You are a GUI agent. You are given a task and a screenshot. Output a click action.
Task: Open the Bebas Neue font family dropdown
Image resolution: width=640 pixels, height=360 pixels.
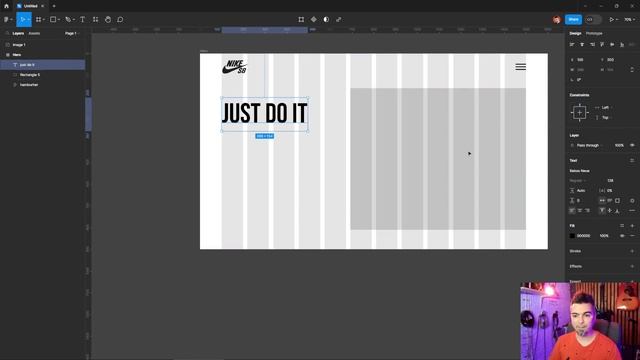coord(579,171)
